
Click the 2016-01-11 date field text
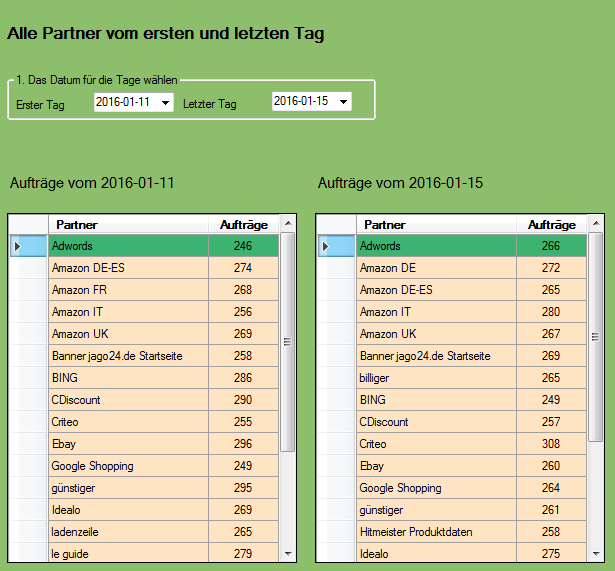coord(123,102)
